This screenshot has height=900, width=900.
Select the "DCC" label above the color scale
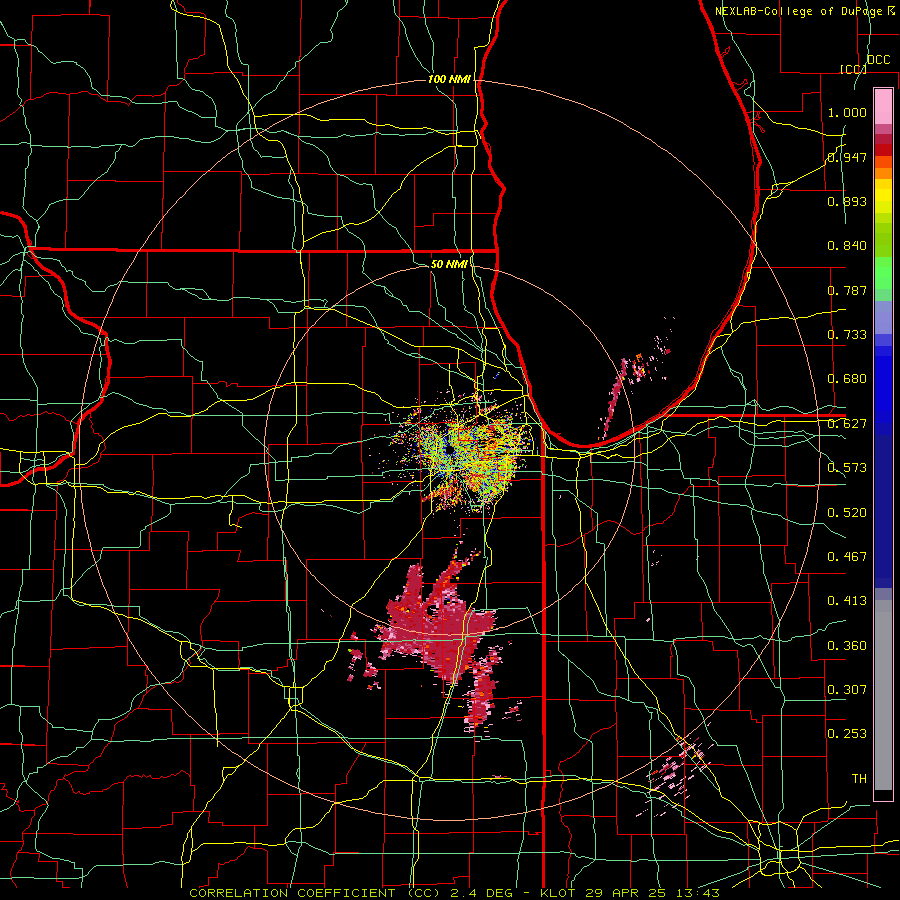pos(878,60)
